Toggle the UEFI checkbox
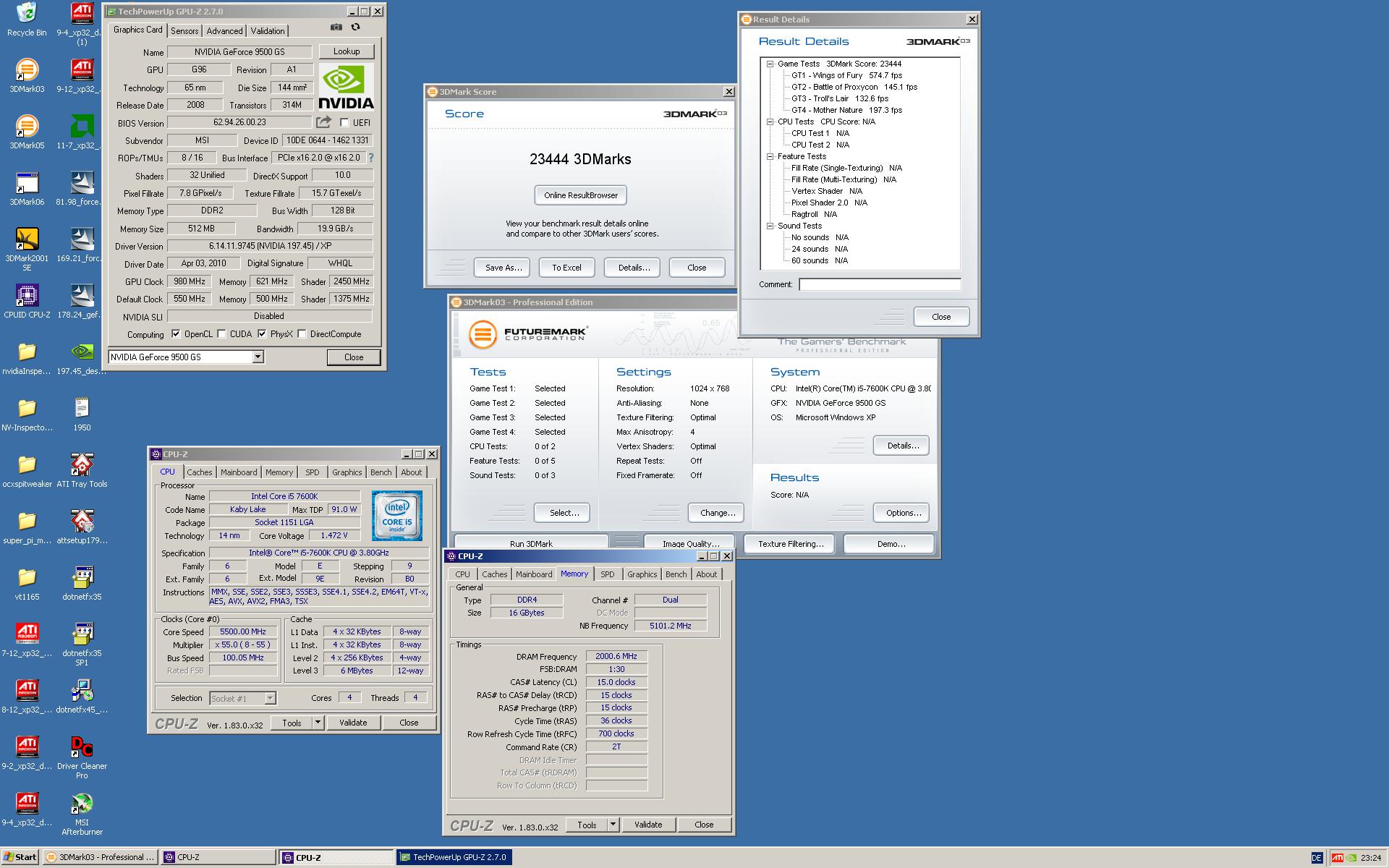The width and height of the screenshot is (1389, 868). [x=344, y=122]
